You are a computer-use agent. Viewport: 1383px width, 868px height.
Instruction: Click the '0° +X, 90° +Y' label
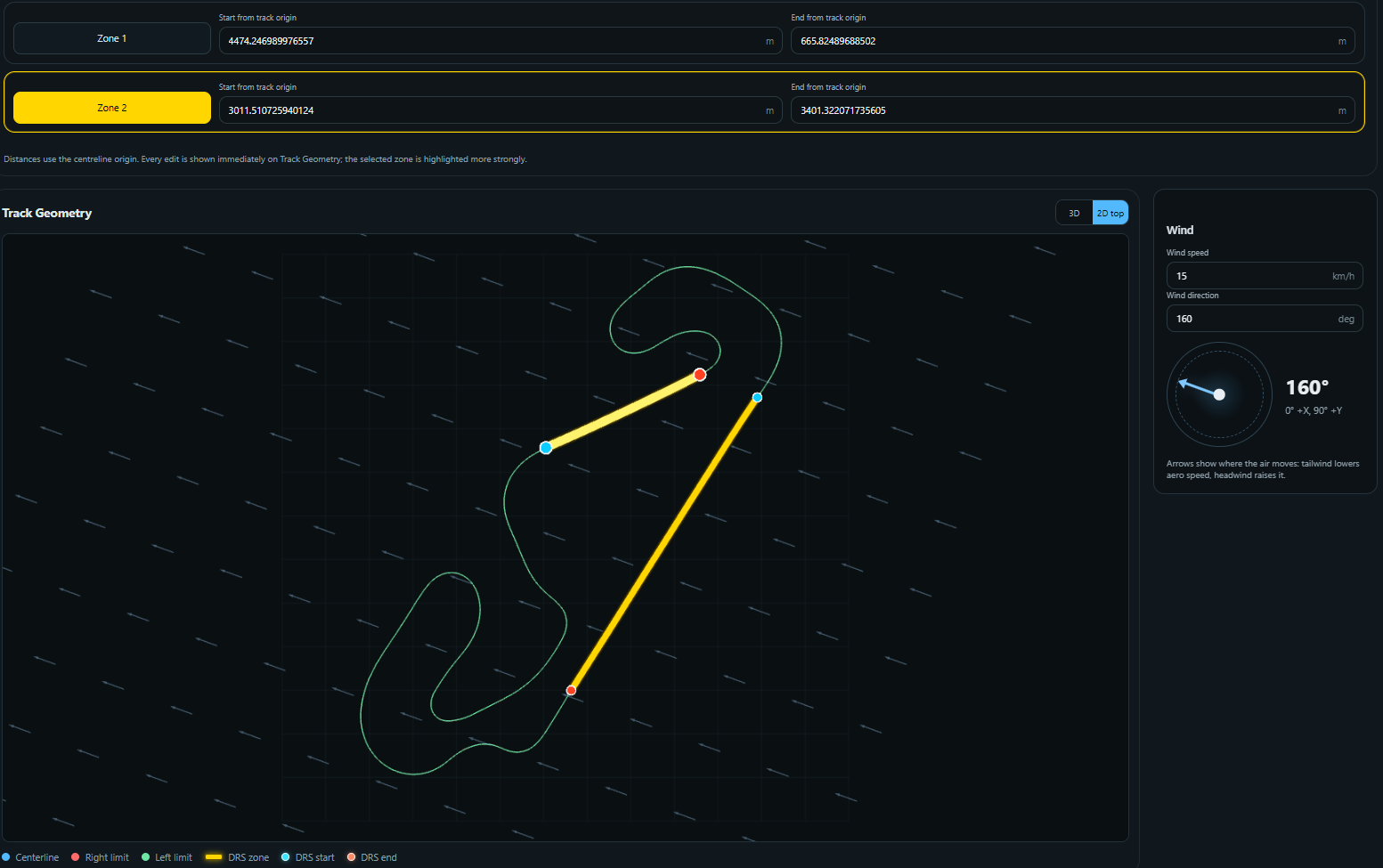tap(1314, 410)
